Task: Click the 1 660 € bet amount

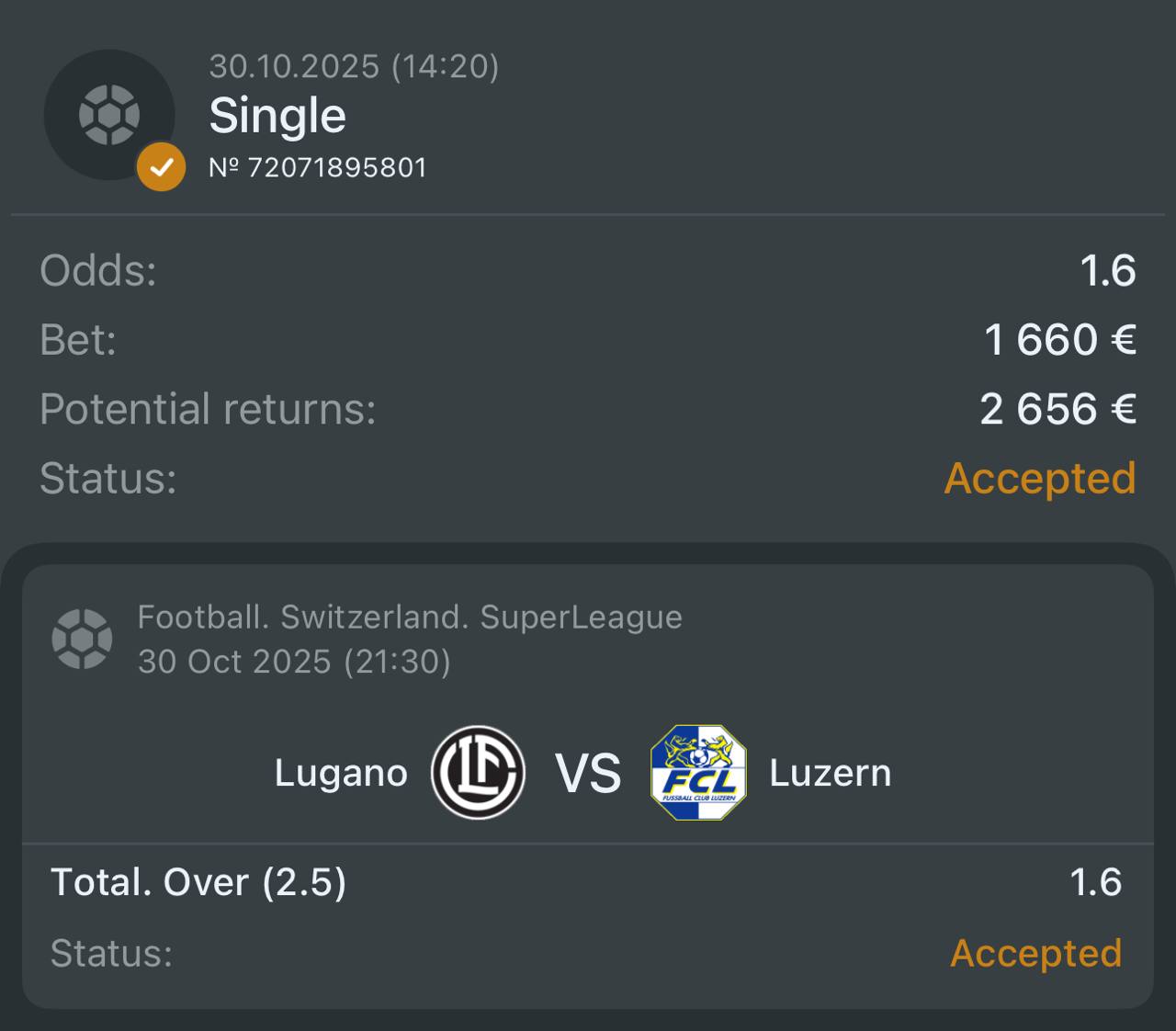Action: 1060,340
